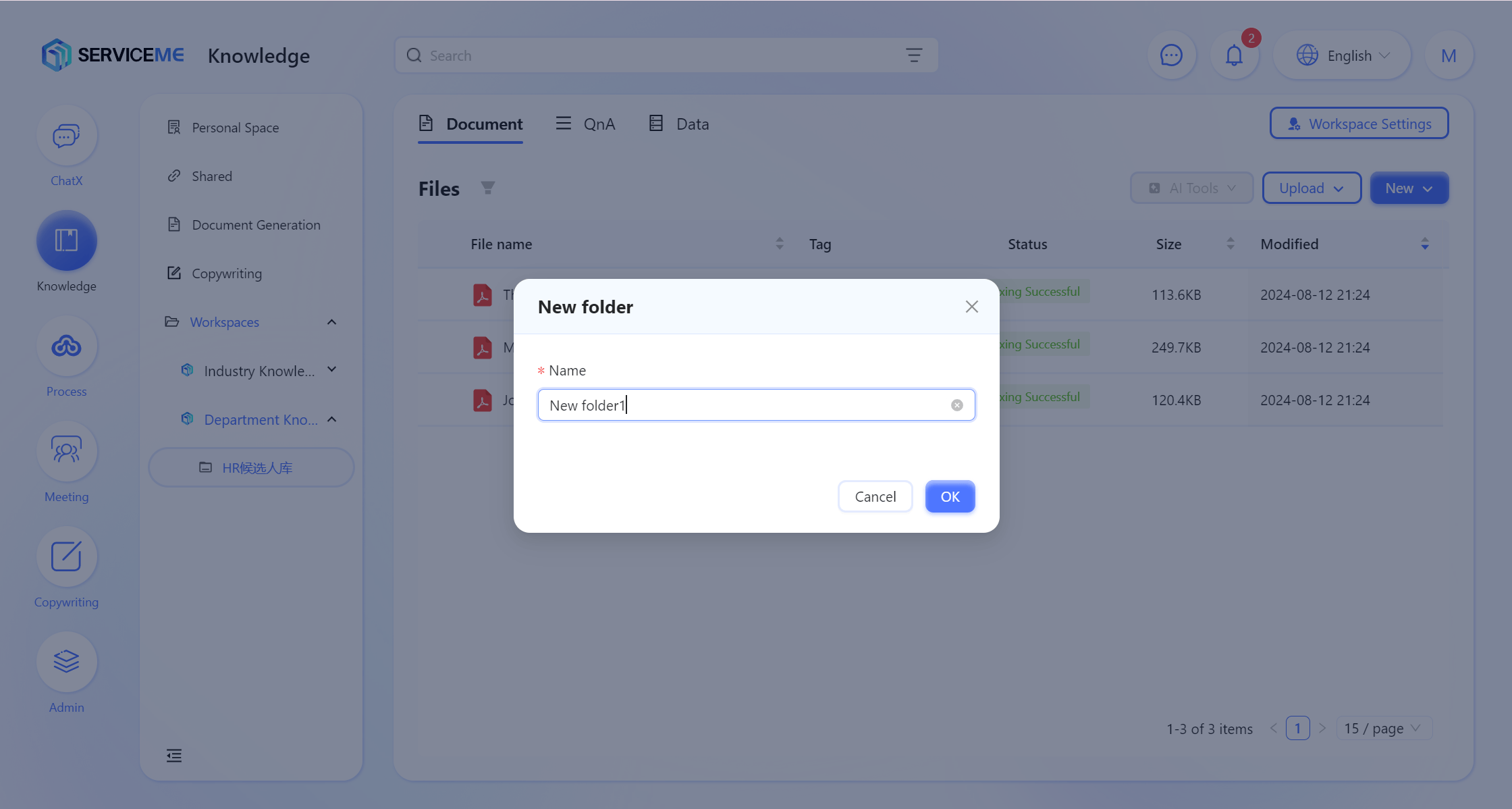Collapse the sidebar menu icon
Screen dimensions: 1512x809
click(174, 756)
